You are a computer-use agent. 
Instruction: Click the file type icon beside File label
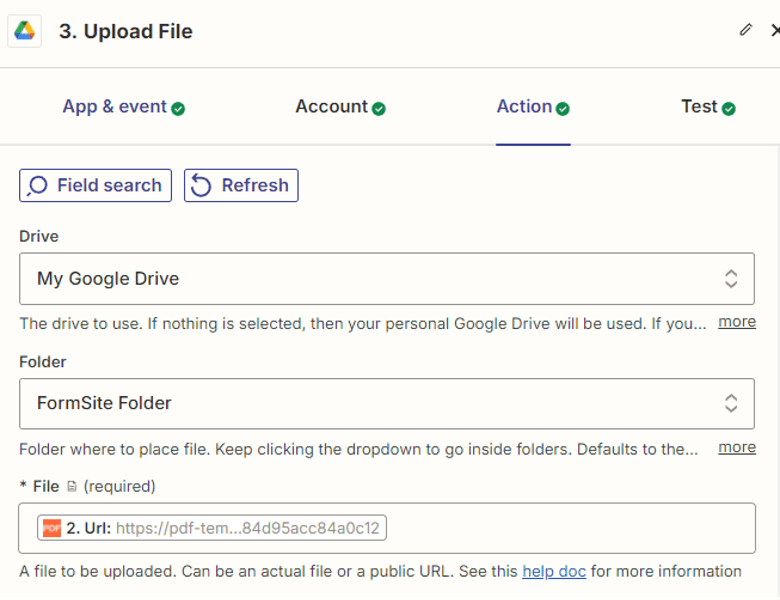pyautogui.click(x=71, y=487)
